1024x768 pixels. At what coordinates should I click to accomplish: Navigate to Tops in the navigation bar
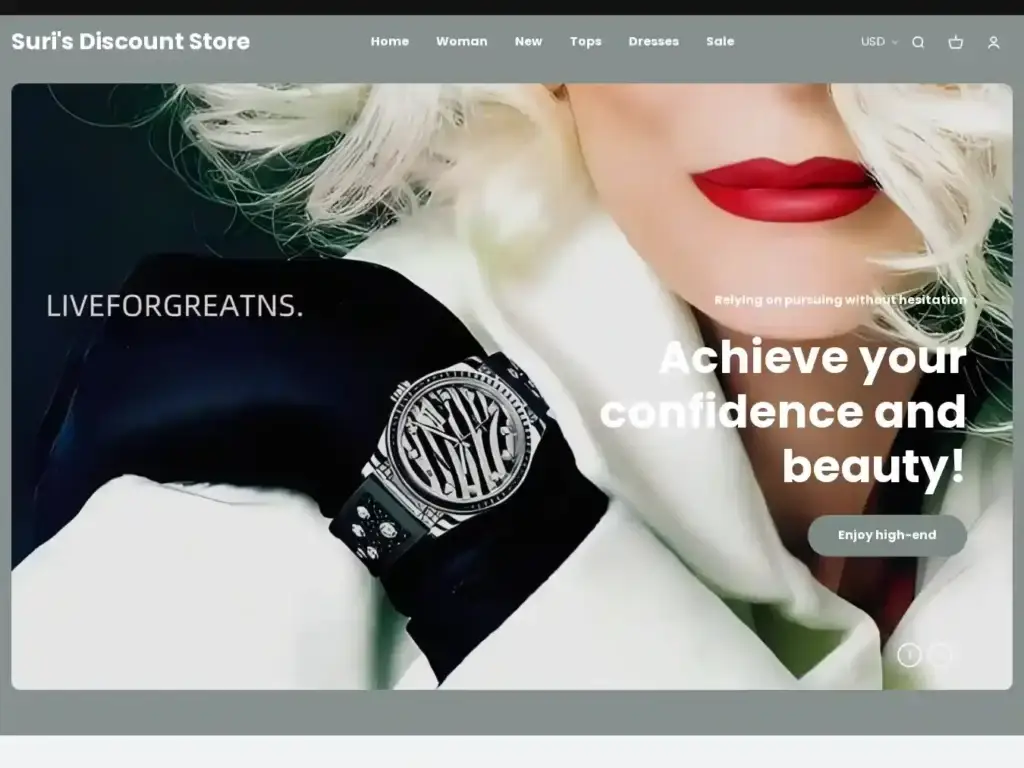click(x=585, y=42)
